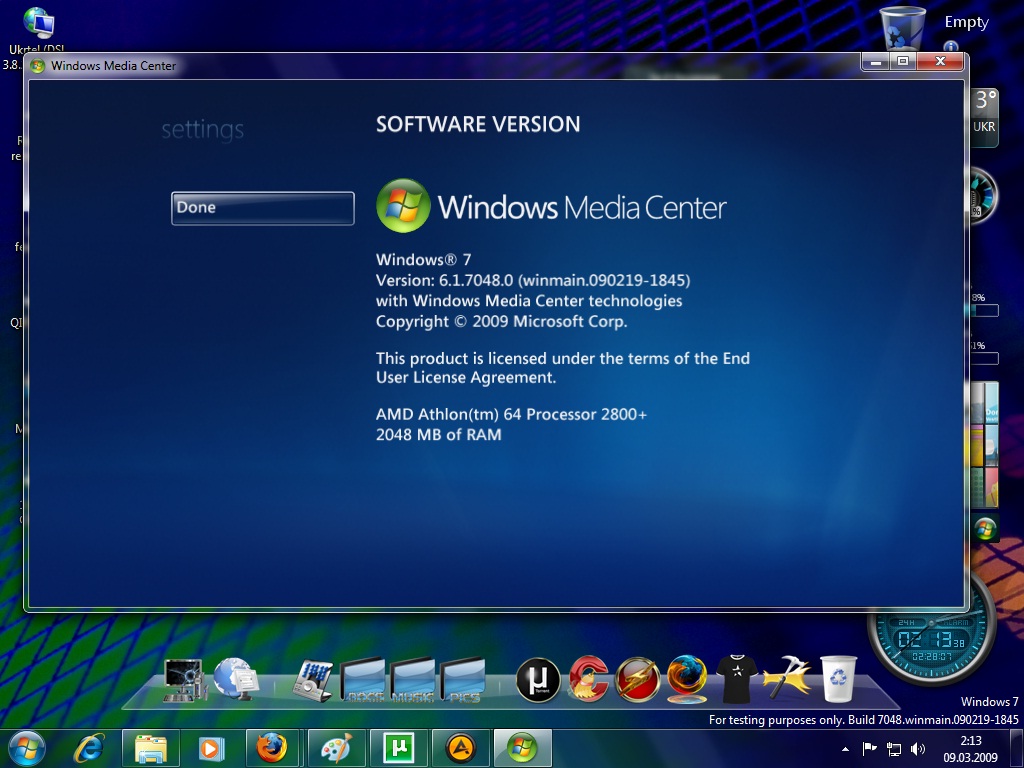Click the SOFTWARE VERSION heading

(x=478, y=124)
